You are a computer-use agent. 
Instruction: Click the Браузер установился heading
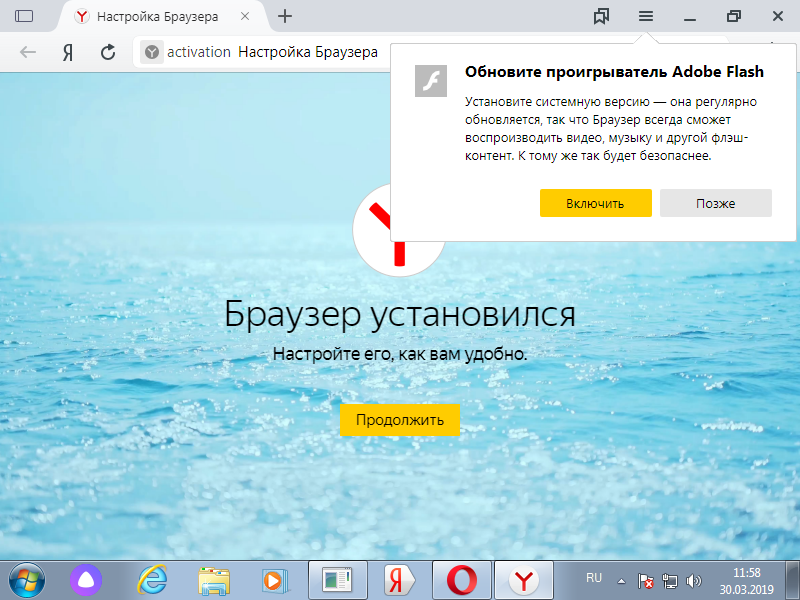pyautogui.click(x=400, y=314)
